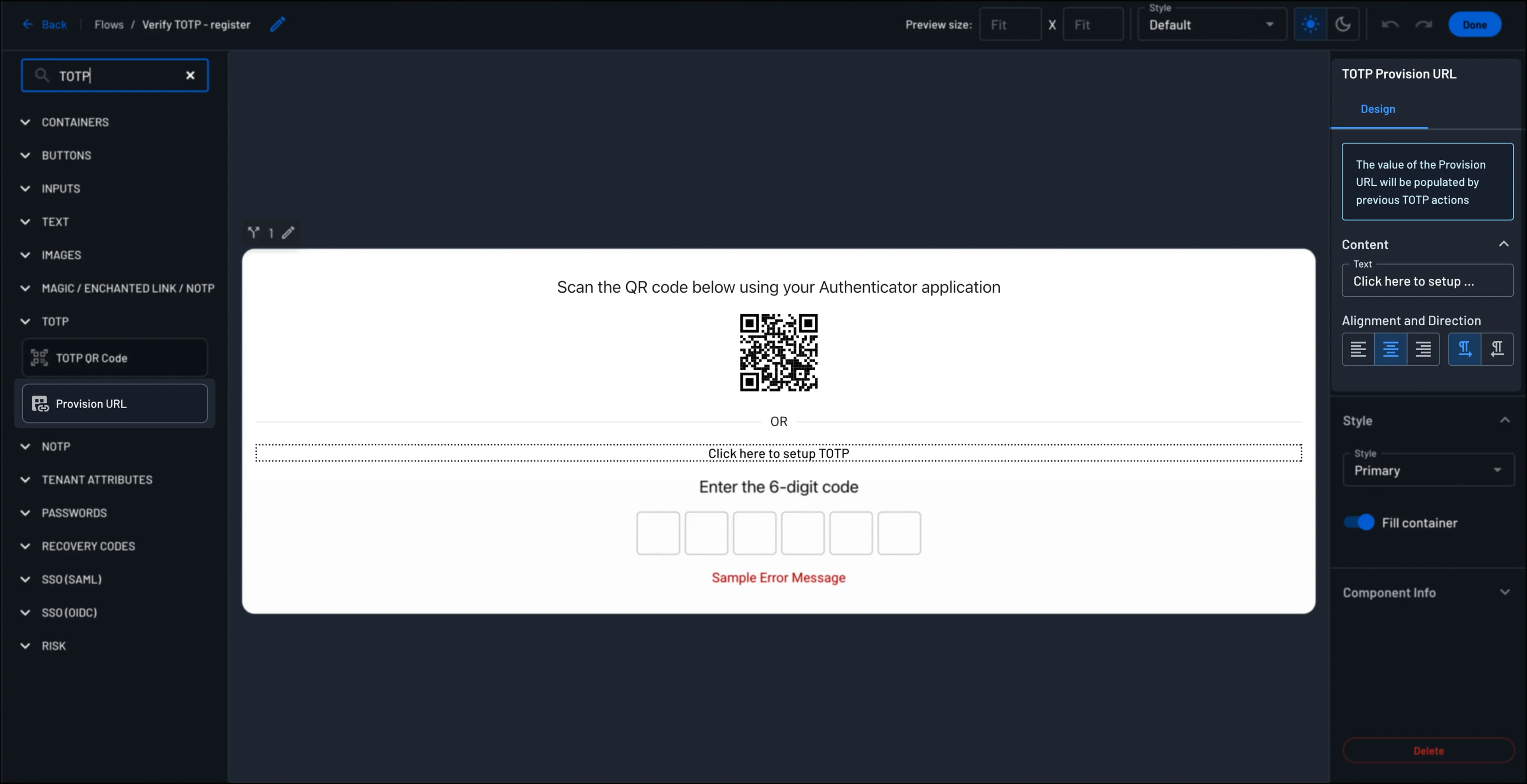Image resolution: width=1527 pixels, height=784 pixels.
Task: Select the TOTP QR Code component
Action: [115, 357]
